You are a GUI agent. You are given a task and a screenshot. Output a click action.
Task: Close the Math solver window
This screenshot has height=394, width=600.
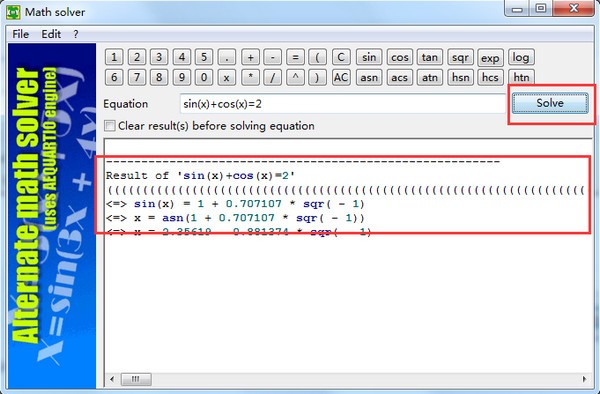click(x=574, y=8)
